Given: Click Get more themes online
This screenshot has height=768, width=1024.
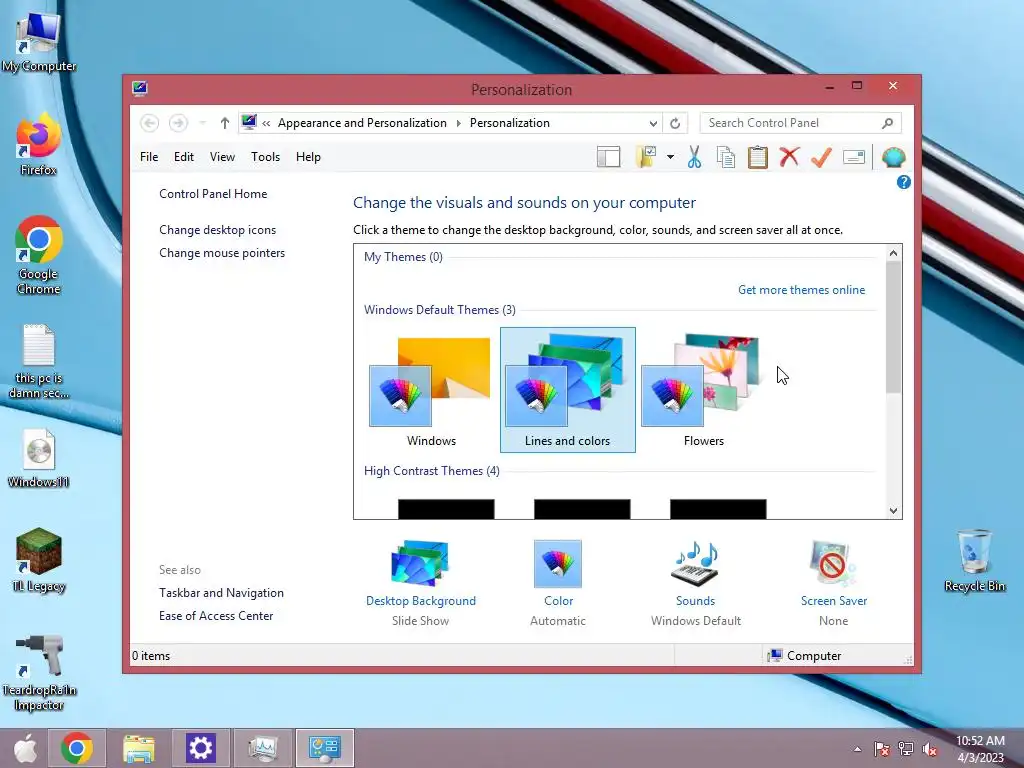Looking at the screenshot, I should [x=801, y=290].
